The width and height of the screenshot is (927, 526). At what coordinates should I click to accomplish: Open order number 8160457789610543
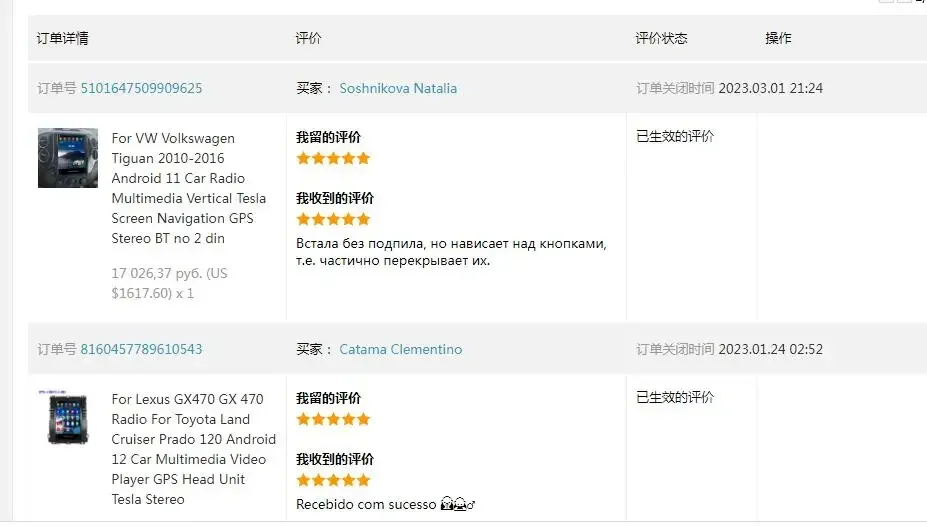(141, 349)
